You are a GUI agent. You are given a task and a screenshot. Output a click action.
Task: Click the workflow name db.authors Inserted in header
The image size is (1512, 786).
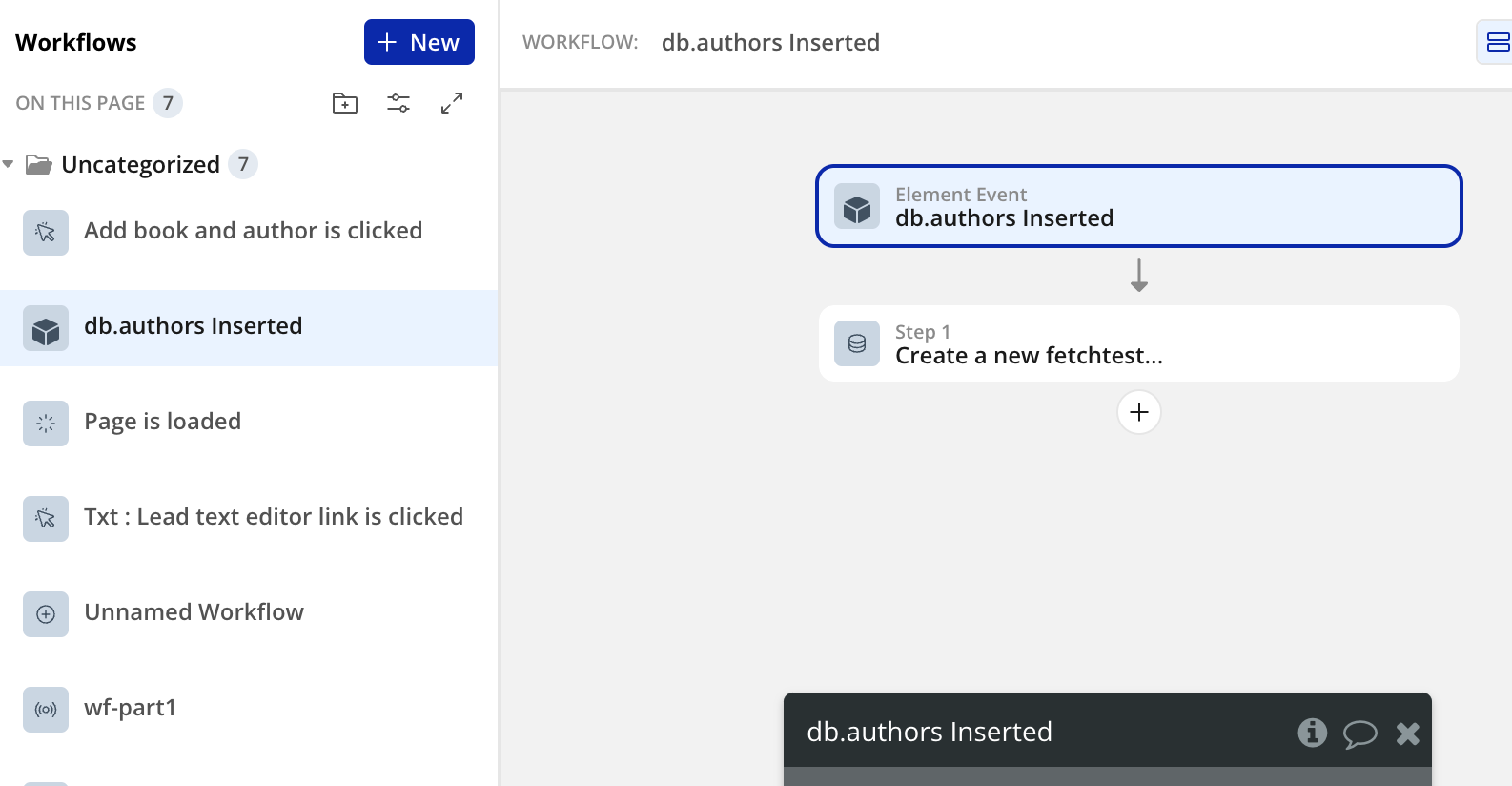click(770, 42)
